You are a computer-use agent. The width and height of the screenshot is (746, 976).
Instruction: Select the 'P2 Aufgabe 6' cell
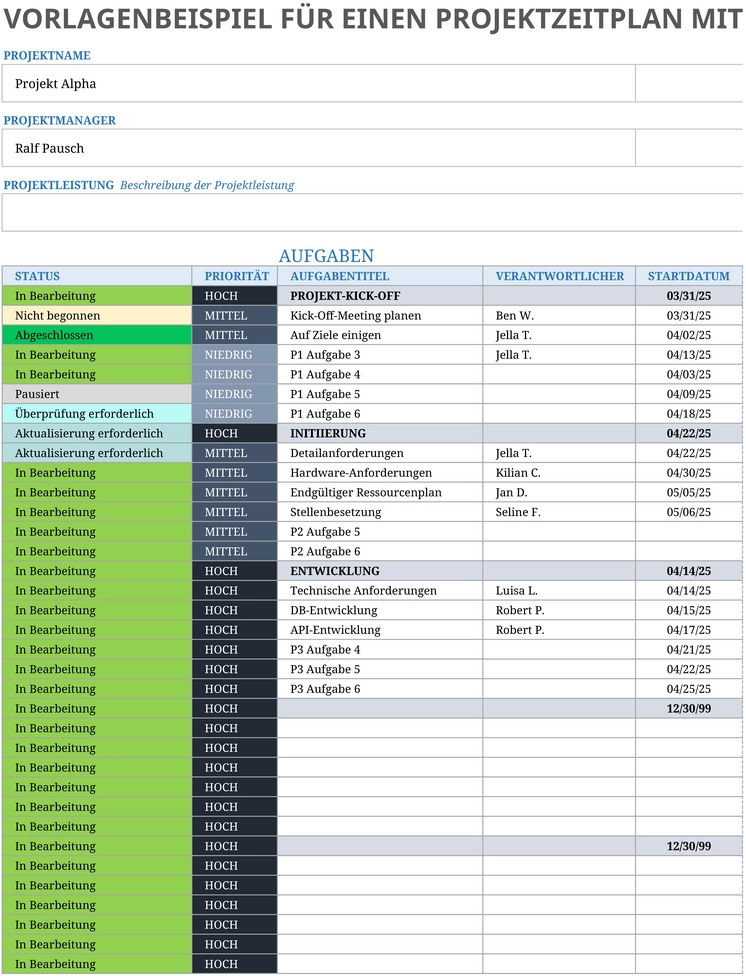pos(380,551)
